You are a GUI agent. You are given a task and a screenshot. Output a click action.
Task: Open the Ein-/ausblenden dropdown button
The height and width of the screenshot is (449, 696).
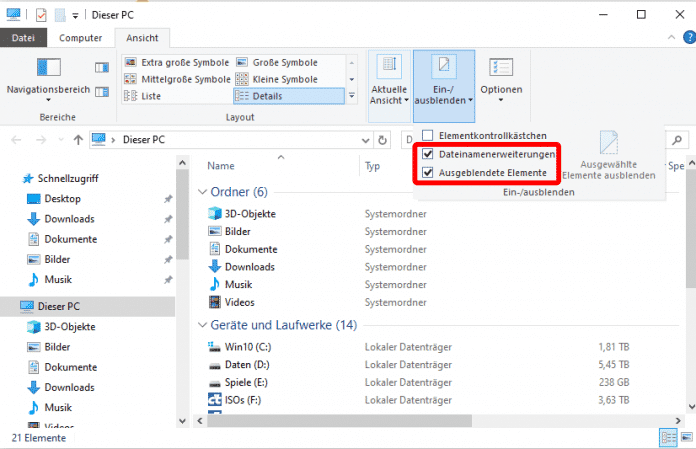pyautogui.click(x=444, y=86)
